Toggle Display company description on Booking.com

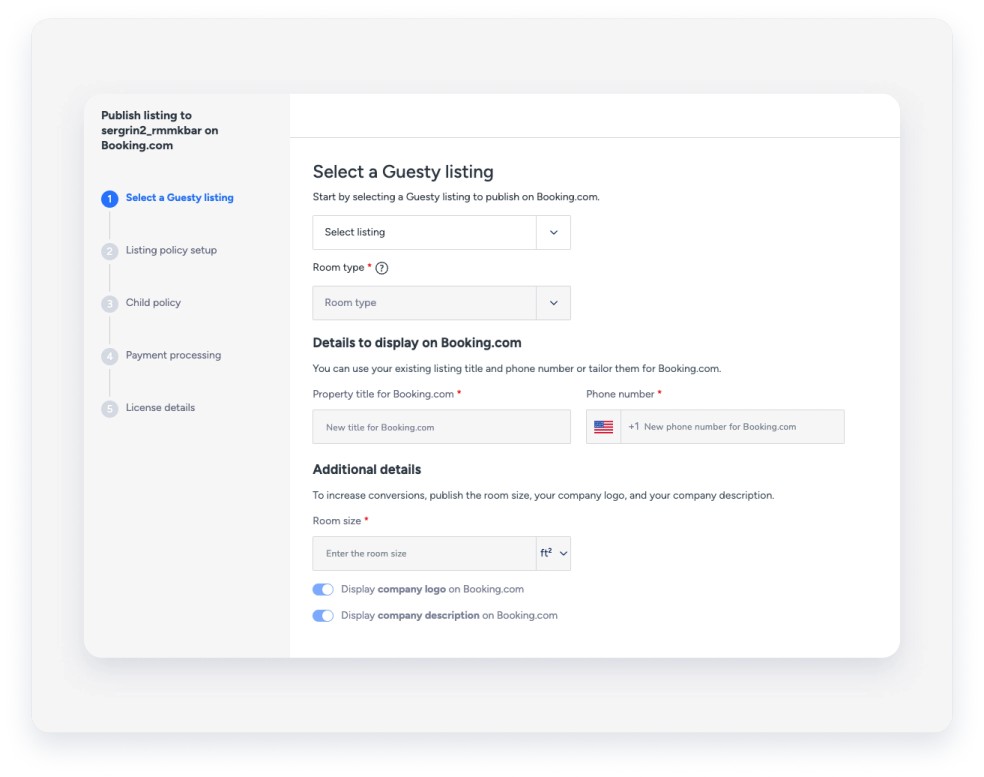click(323, 616)
